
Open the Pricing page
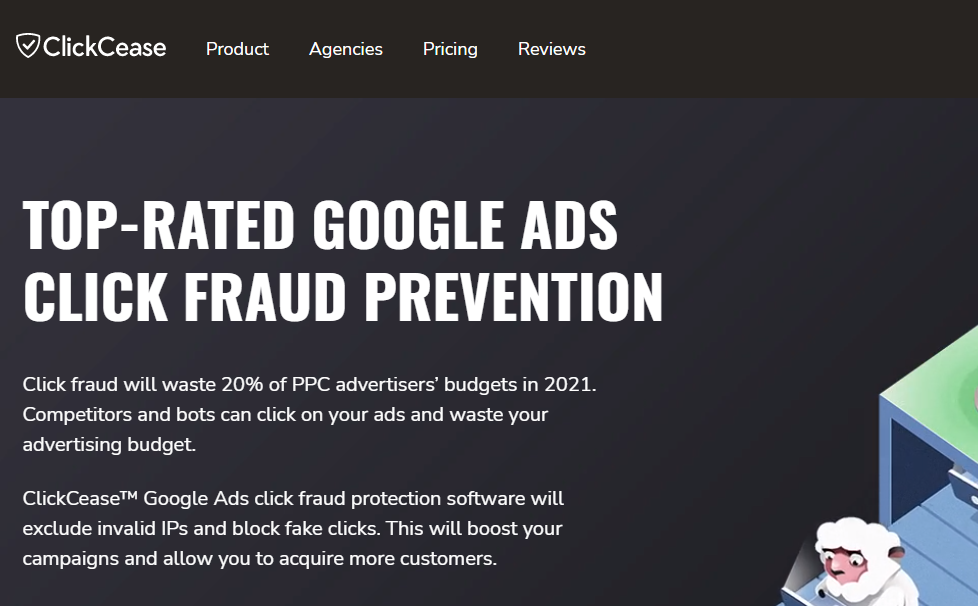[x=450, y=49]
